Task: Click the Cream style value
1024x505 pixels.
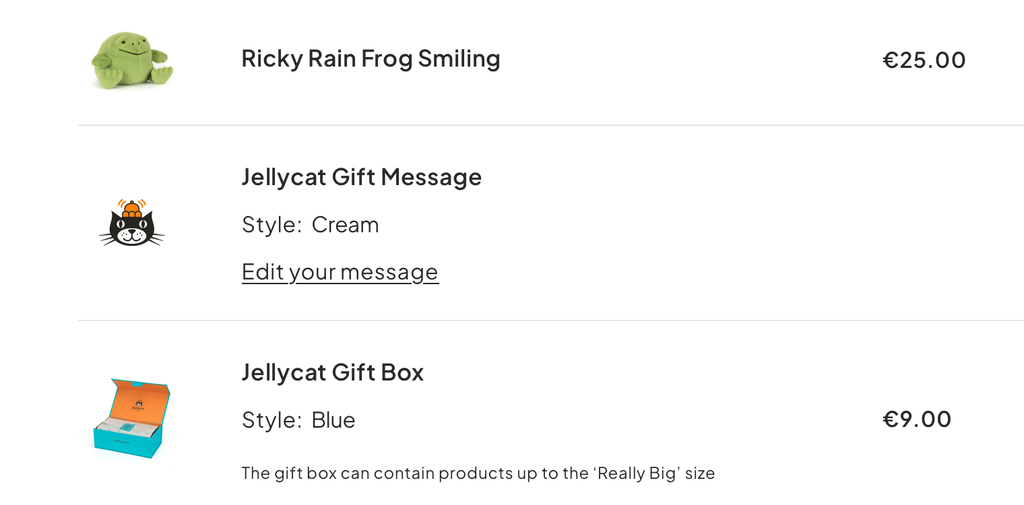Action: 345,225
